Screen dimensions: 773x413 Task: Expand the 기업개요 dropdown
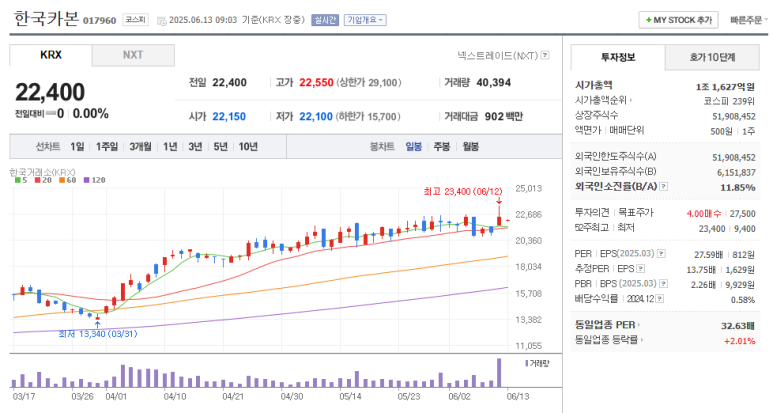pos(365,20)
